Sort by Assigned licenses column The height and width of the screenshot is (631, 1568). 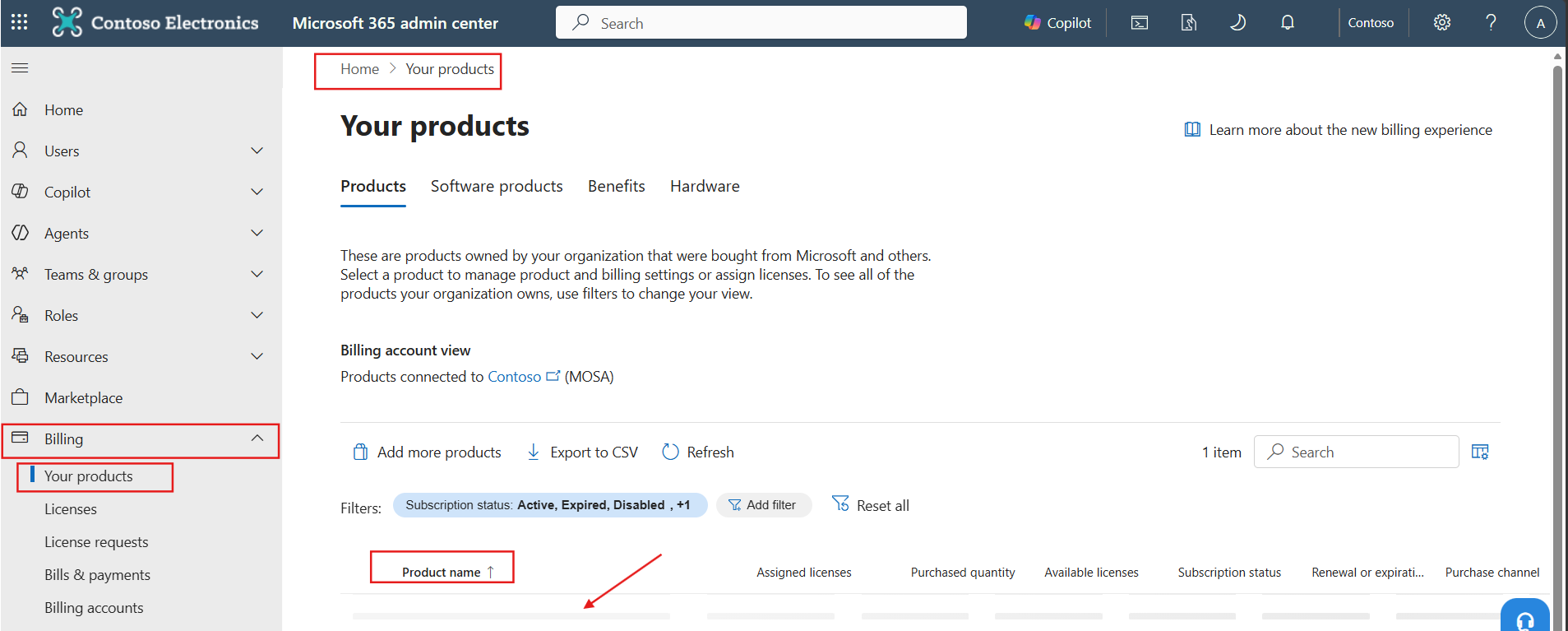click(804, 573)
